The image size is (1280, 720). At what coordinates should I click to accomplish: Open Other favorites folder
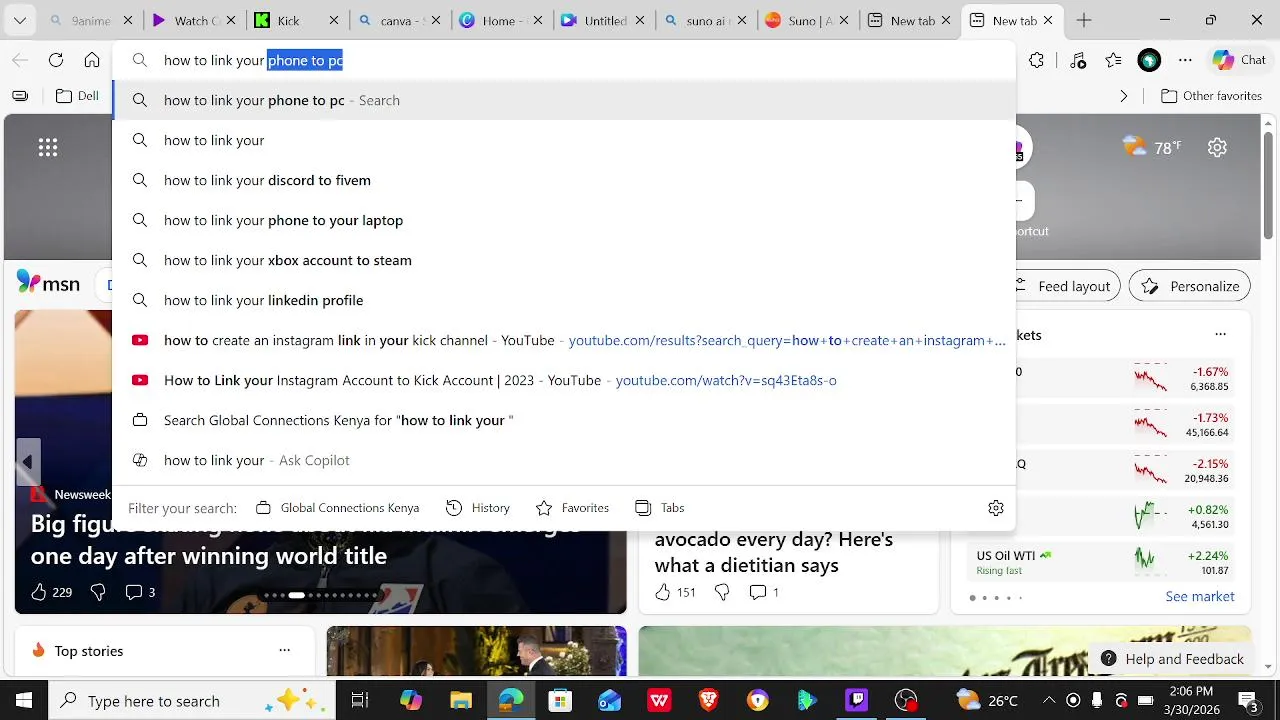pyautogui.click(x=1211, y=96)
